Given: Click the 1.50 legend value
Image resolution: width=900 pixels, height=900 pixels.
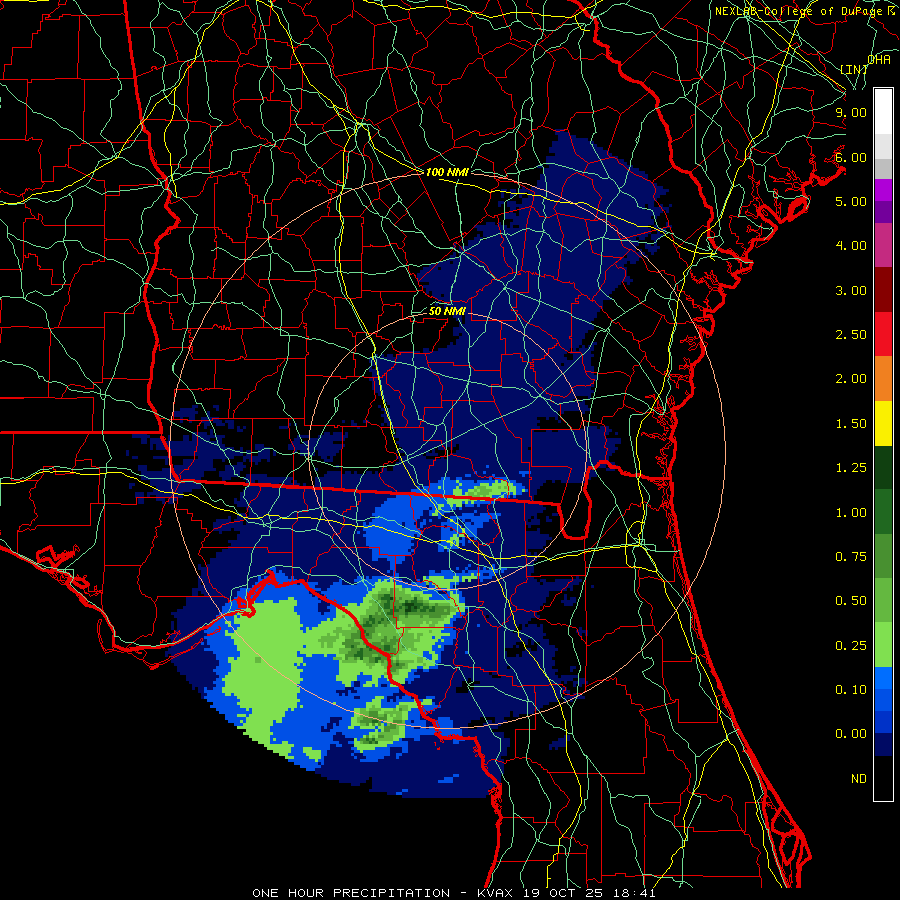Looking at the screenshot, I should (x=851, y=424).
